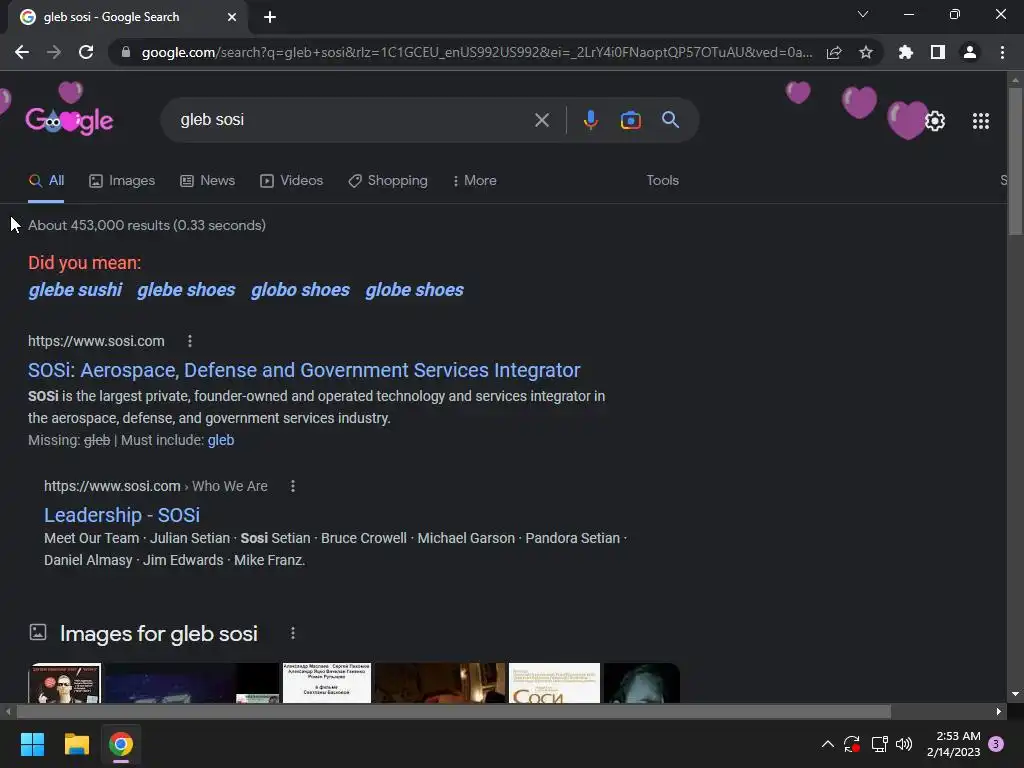Viewport: 1024px width, 768px height.
Task: Choose suggestion globo shoes
Action: [300, 290]
